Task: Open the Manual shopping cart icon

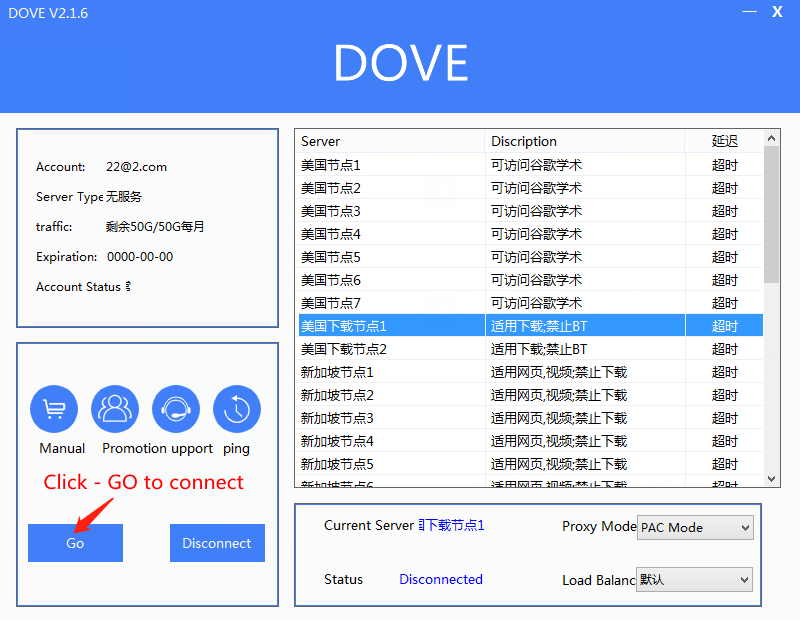Action: pos(54,409)
